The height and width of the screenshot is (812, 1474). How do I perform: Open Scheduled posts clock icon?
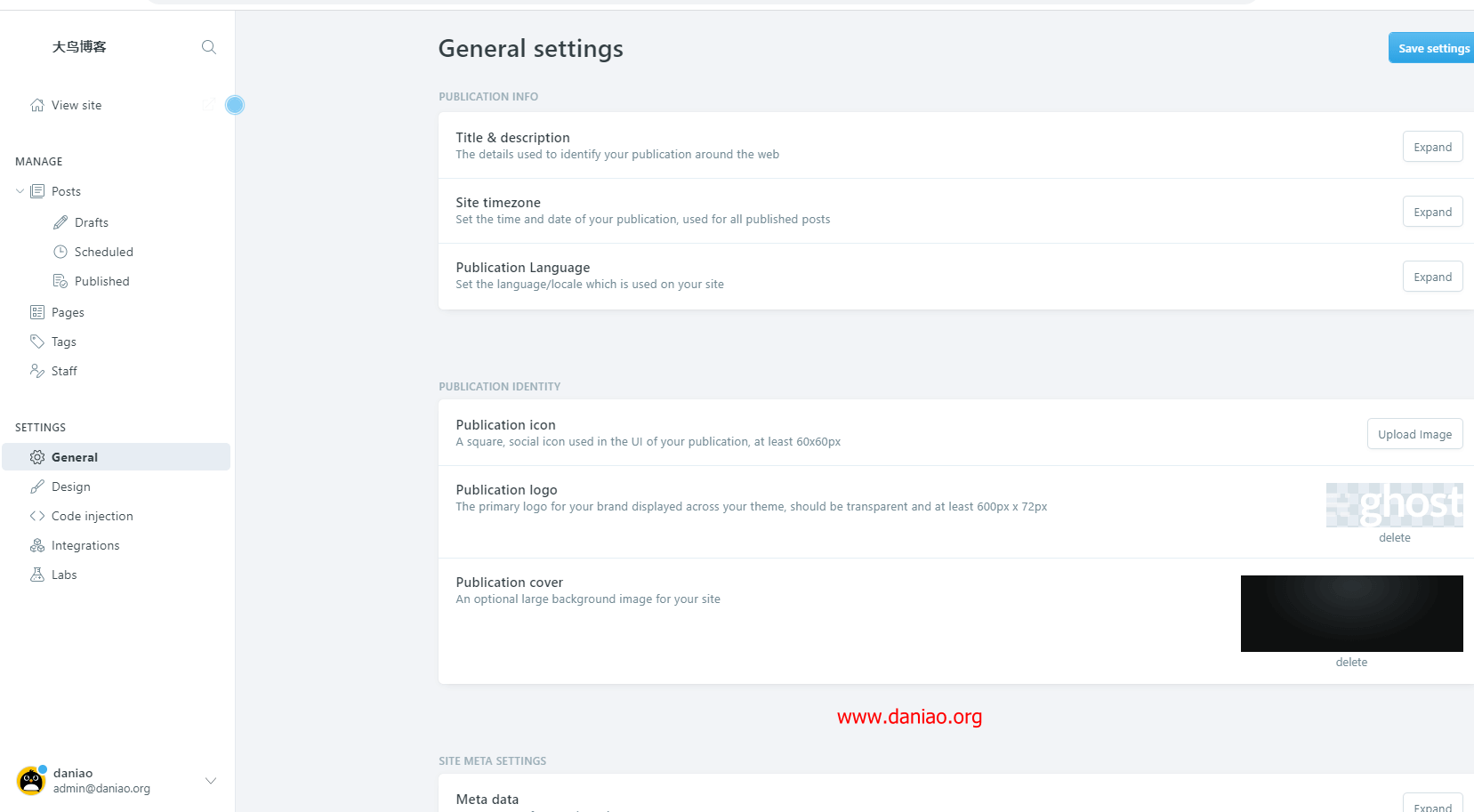pyautogui.click(x=60, y=252)
